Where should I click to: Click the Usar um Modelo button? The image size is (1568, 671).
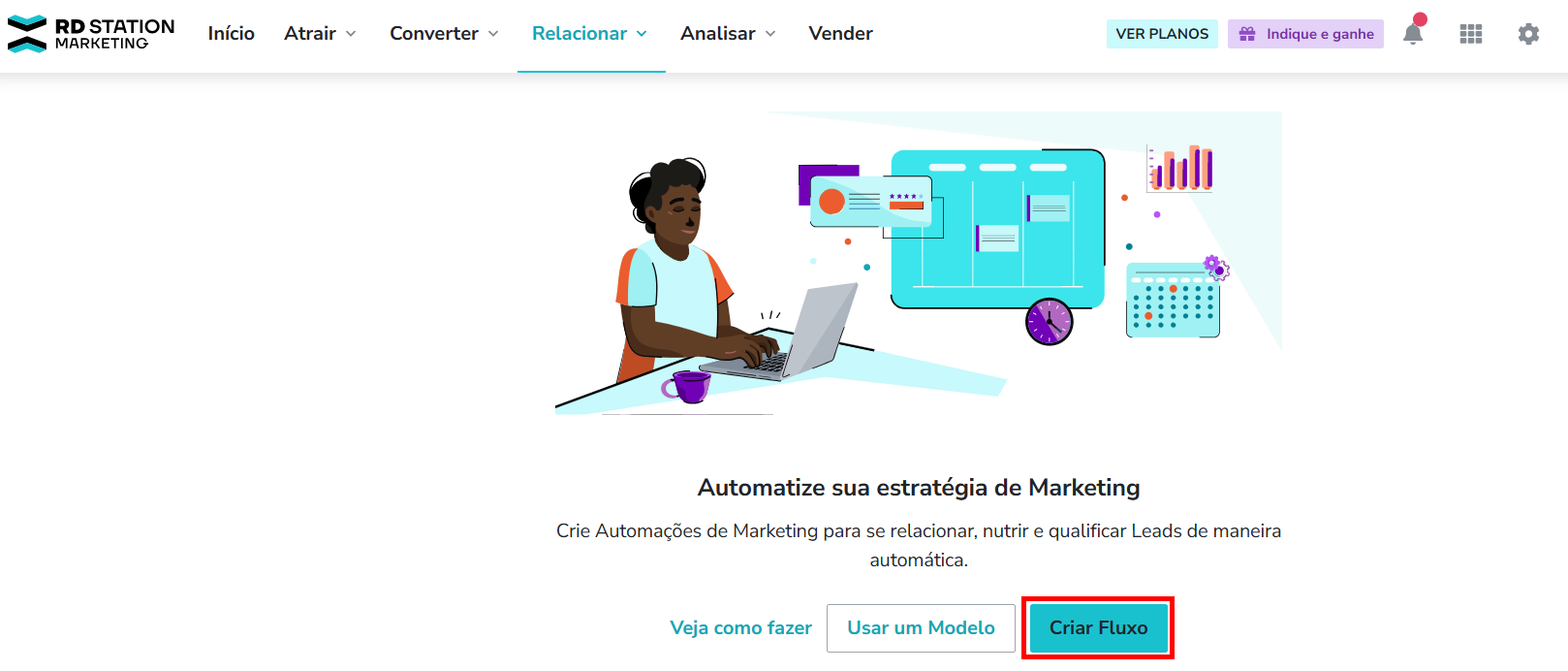coord(921,628)
